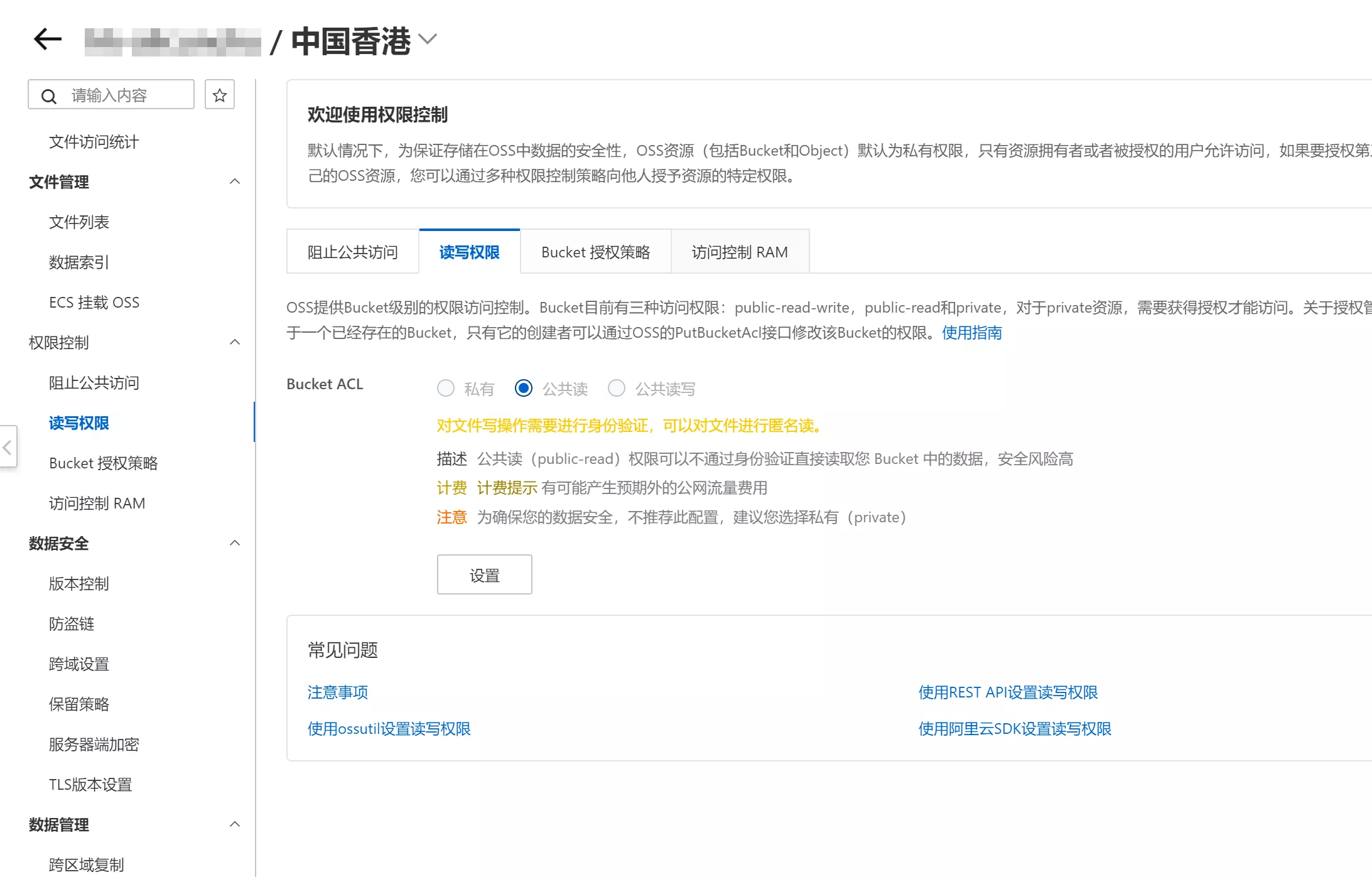Open the 使用指南 link
Image resolution: width=1372 pixels, height=877 pixels.
(x=971, y=333)
